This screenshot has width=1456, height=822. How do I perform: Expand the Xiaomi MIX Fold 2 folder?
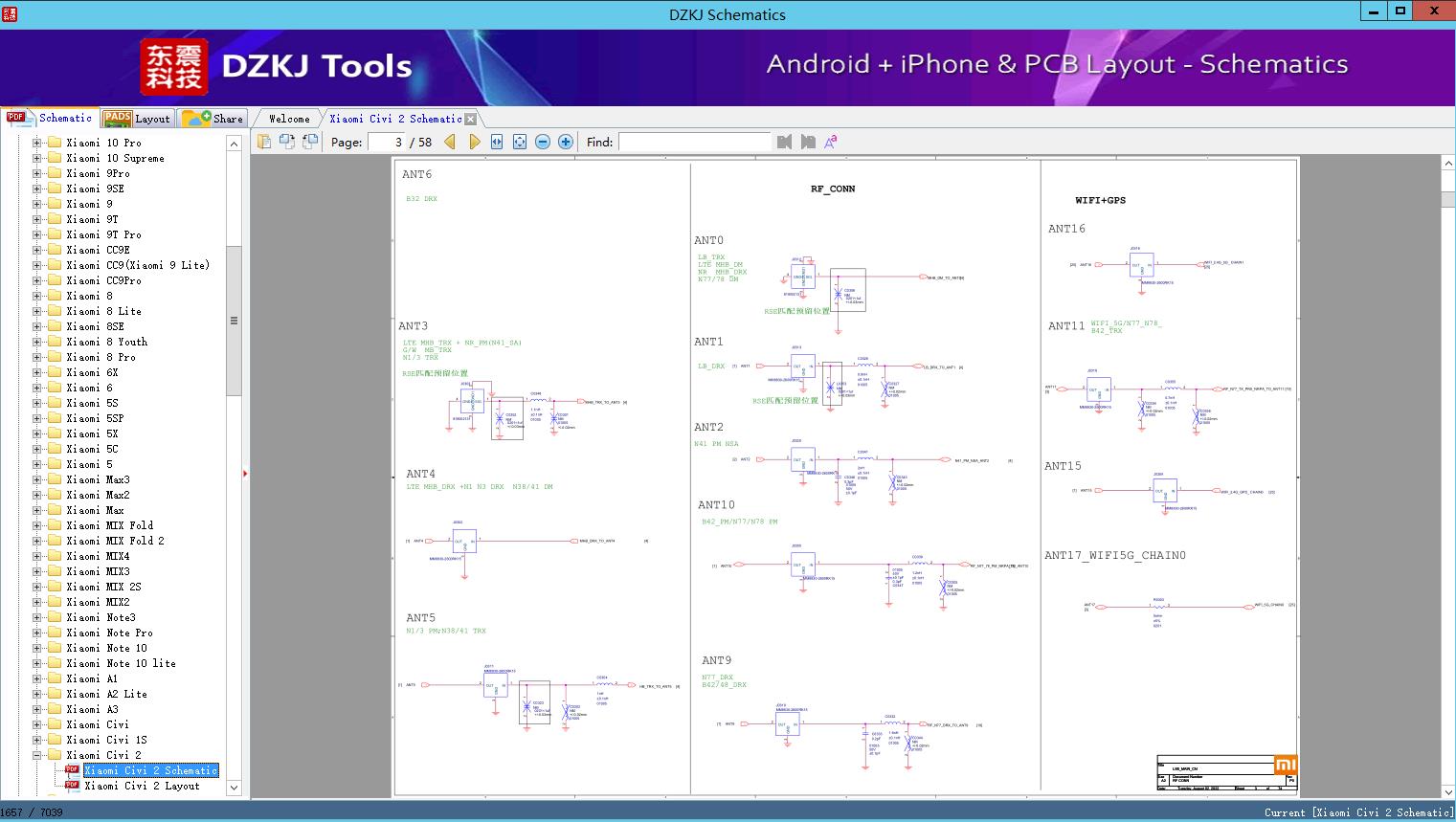pos(37,541)
